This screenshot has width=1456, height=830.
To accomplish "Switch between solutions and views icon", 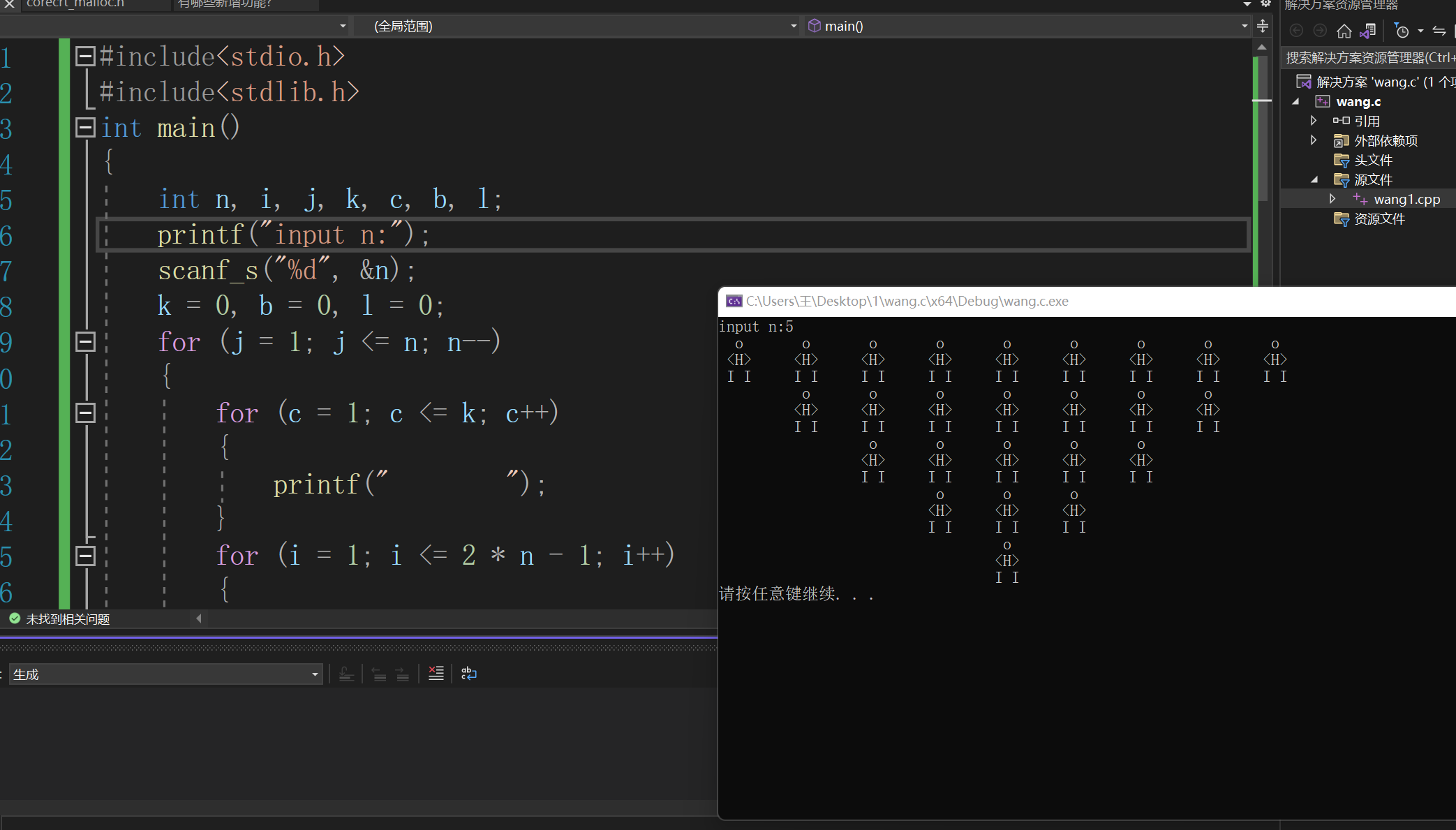I will click(1368, 31).
